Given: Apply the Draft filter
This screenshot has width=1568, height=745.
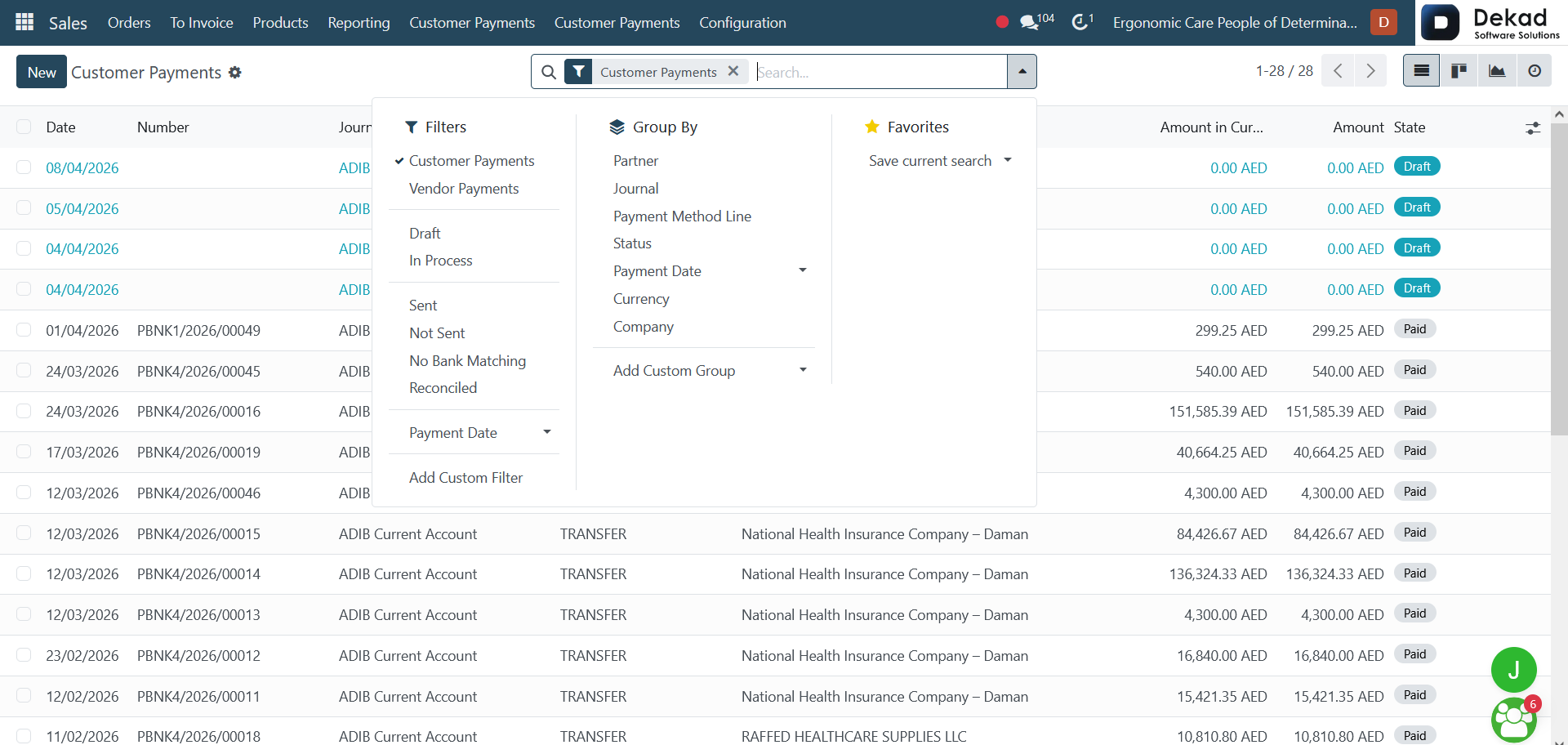Looking at the screenshot, I should click(425, 233).
